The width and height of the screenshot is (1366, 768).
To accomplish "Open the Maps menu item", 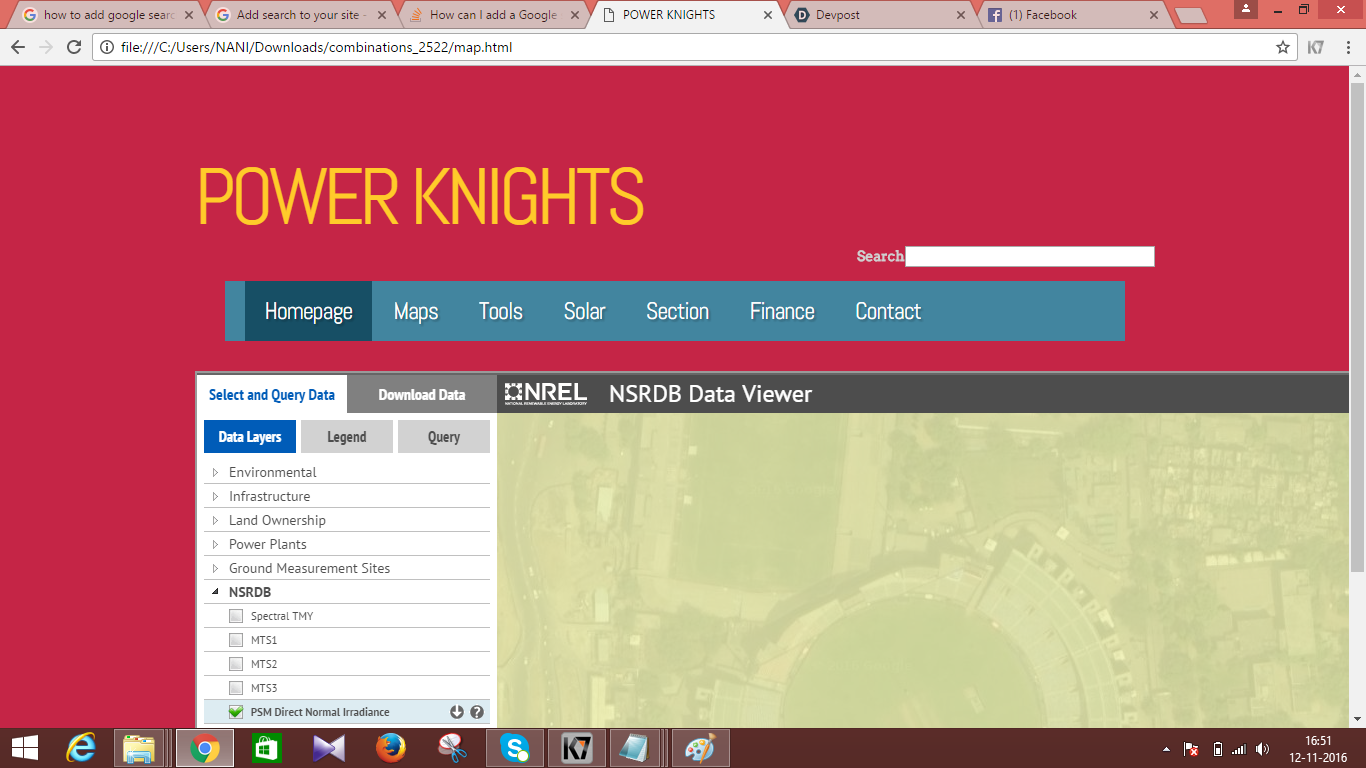I will (x=416, y=311).
